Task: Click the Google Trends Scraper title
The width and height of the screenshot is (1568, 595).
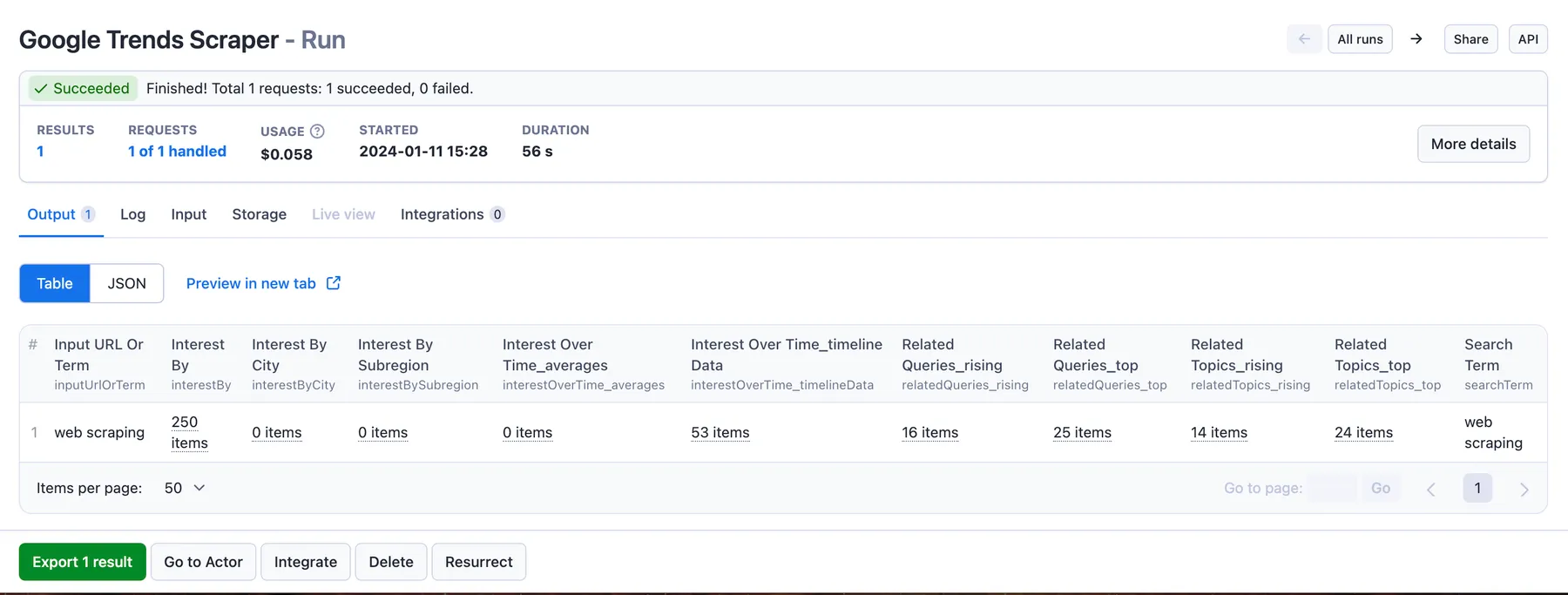Action: tap(149, 40)
